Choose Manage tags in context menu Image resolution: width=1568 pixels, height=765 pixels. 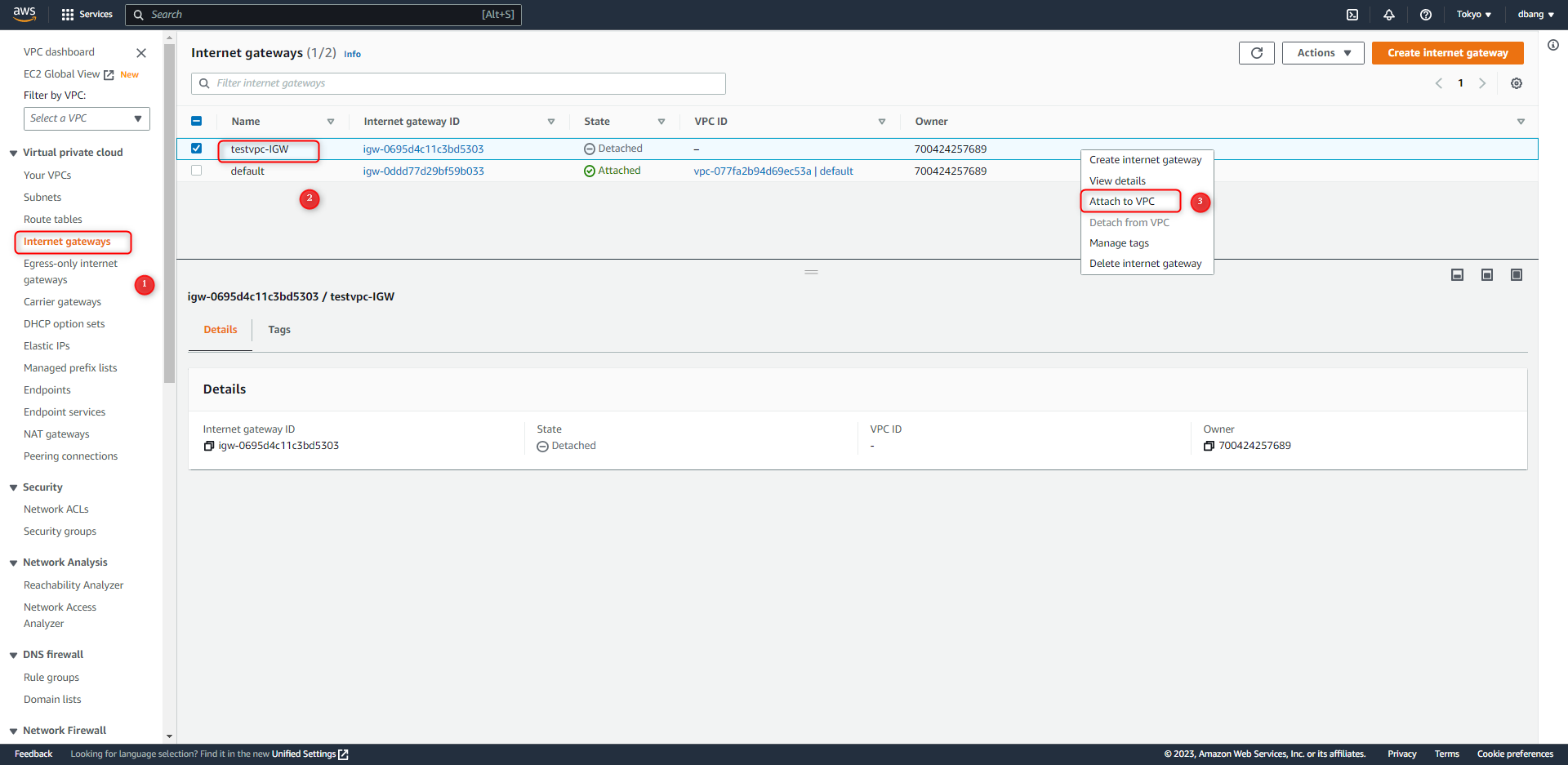pos(1119,243)
